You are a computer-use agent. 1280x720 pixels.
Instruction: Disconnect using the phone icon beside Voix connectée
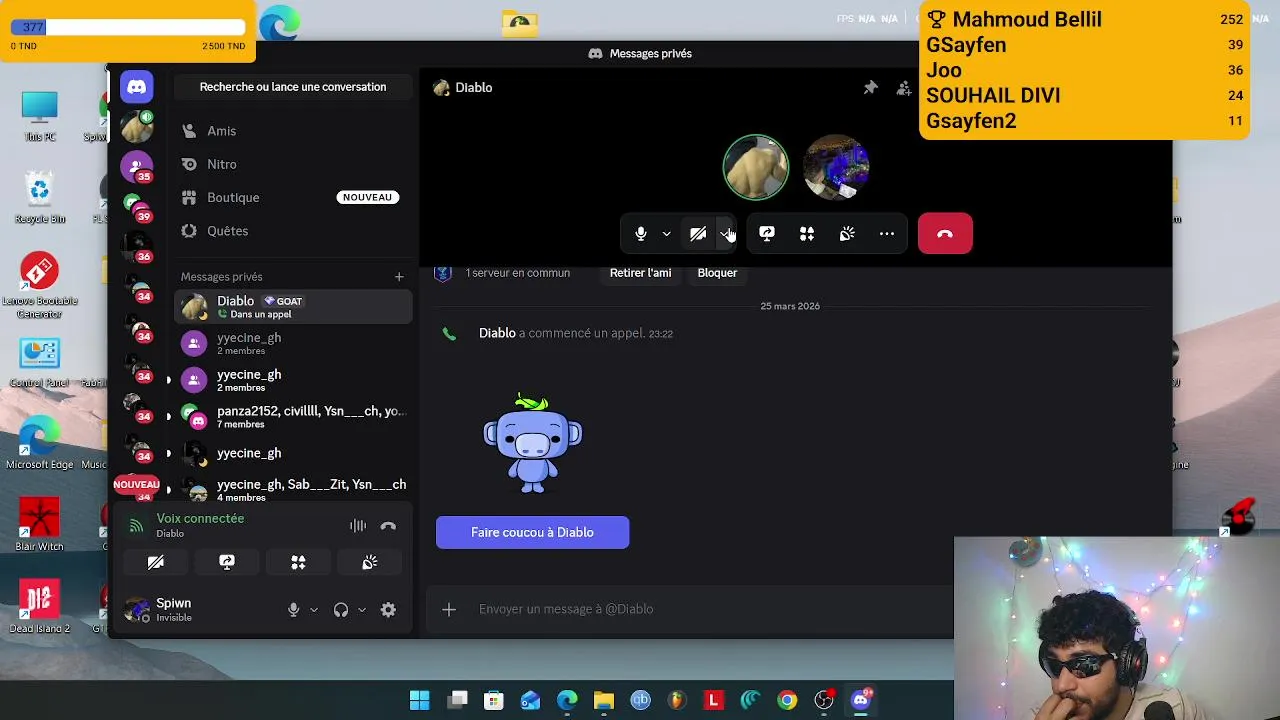click(388, 526)
